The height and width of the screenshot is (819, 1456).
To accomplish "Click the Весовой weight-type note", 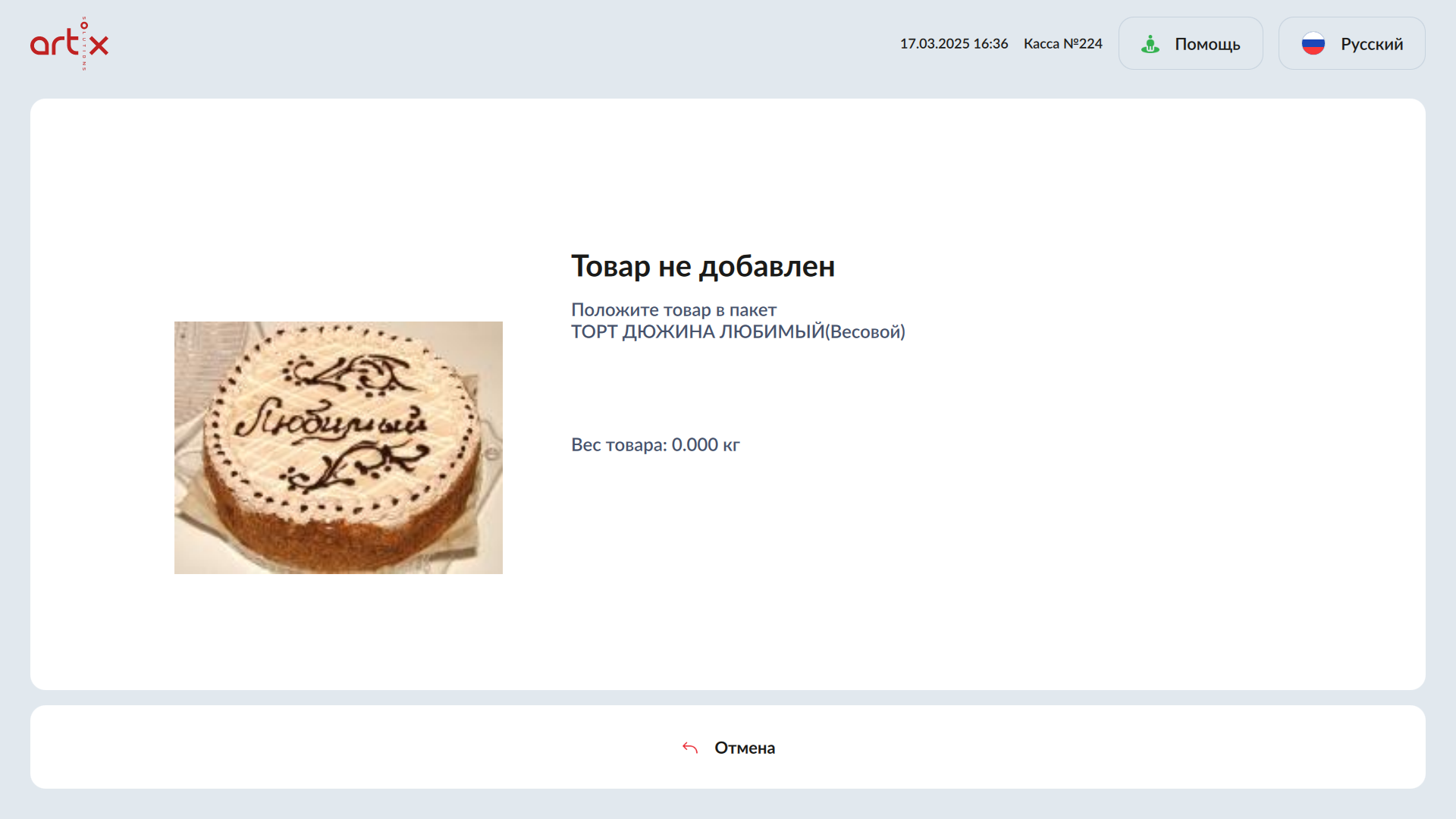I will 866,332.
